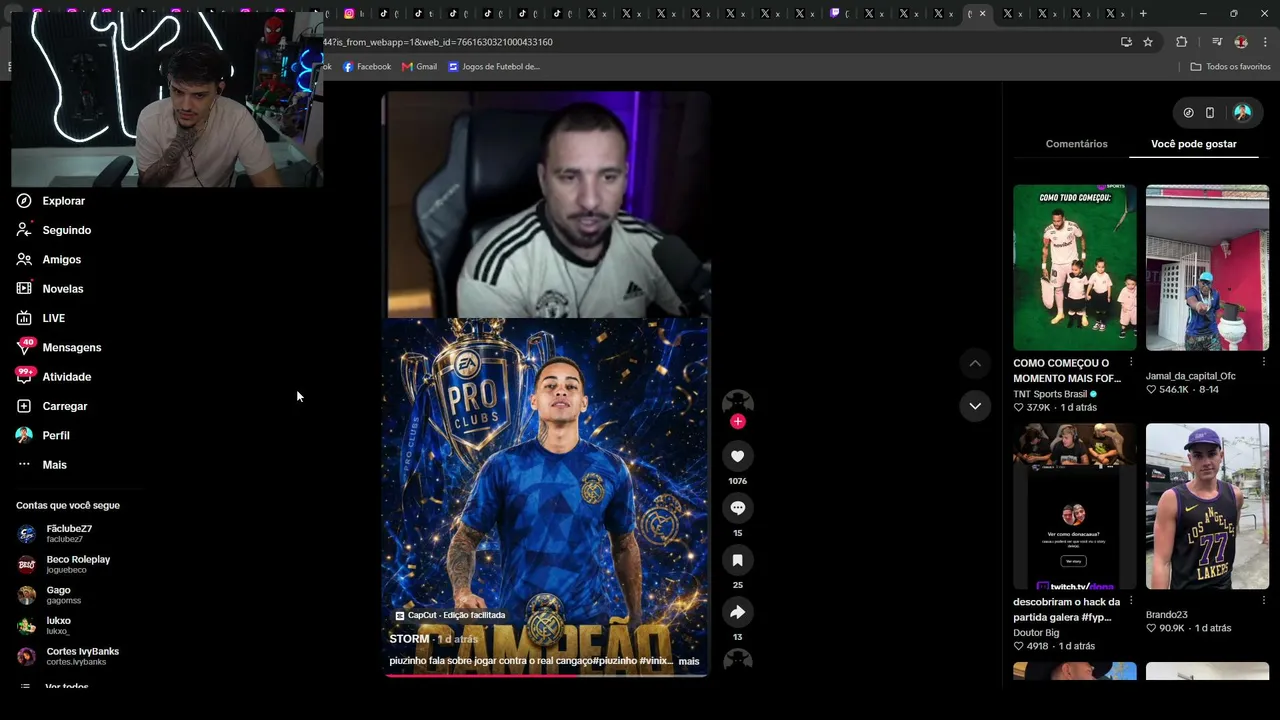The image size is (1280, 720).
Task: Open the 'COMO TUDO COMEÇOU' video thumbnail
Action: click(1075, 267)
